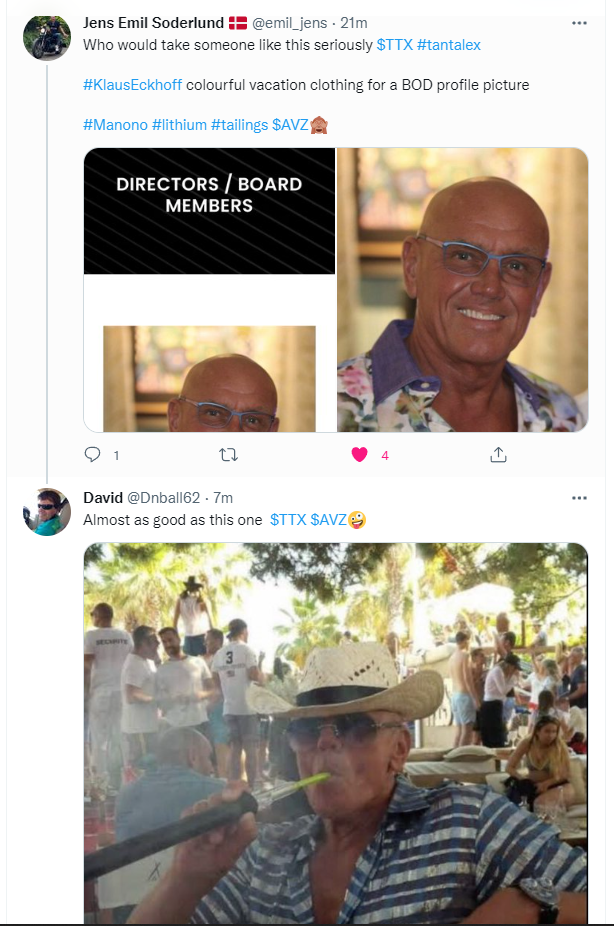Go to @Dnball62 profile handle

tap(166, 498)
